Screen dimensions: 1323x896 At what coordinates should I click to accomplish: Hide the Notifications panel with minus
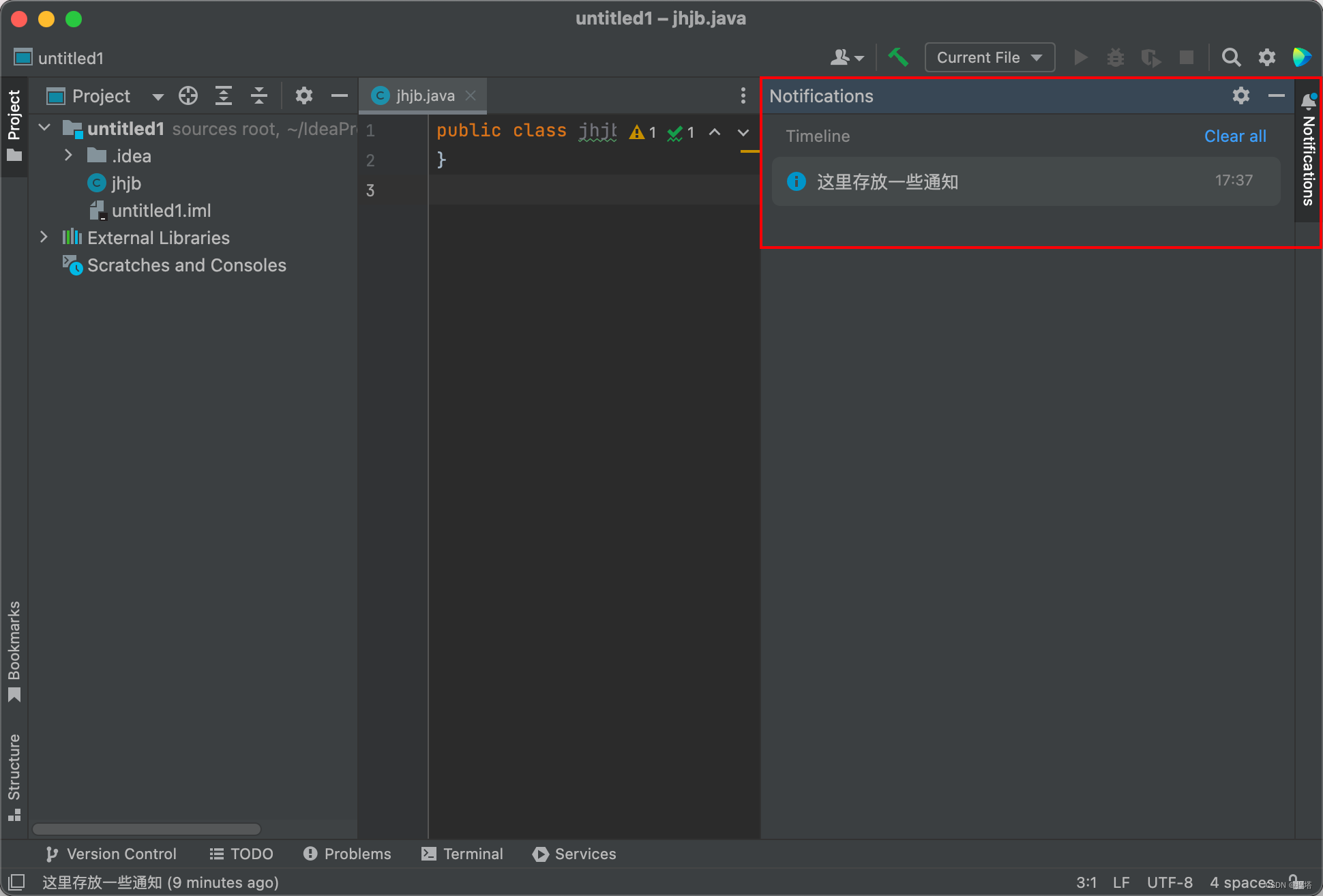click(x=1277, y=95)
